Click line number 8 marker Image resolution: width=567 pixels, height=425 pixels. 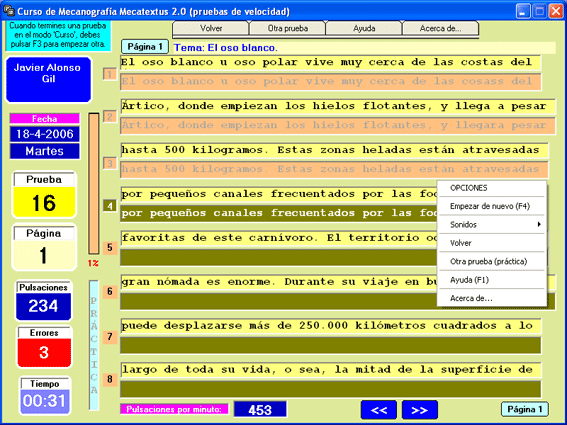pyautogui.click(x=110, y=379)
